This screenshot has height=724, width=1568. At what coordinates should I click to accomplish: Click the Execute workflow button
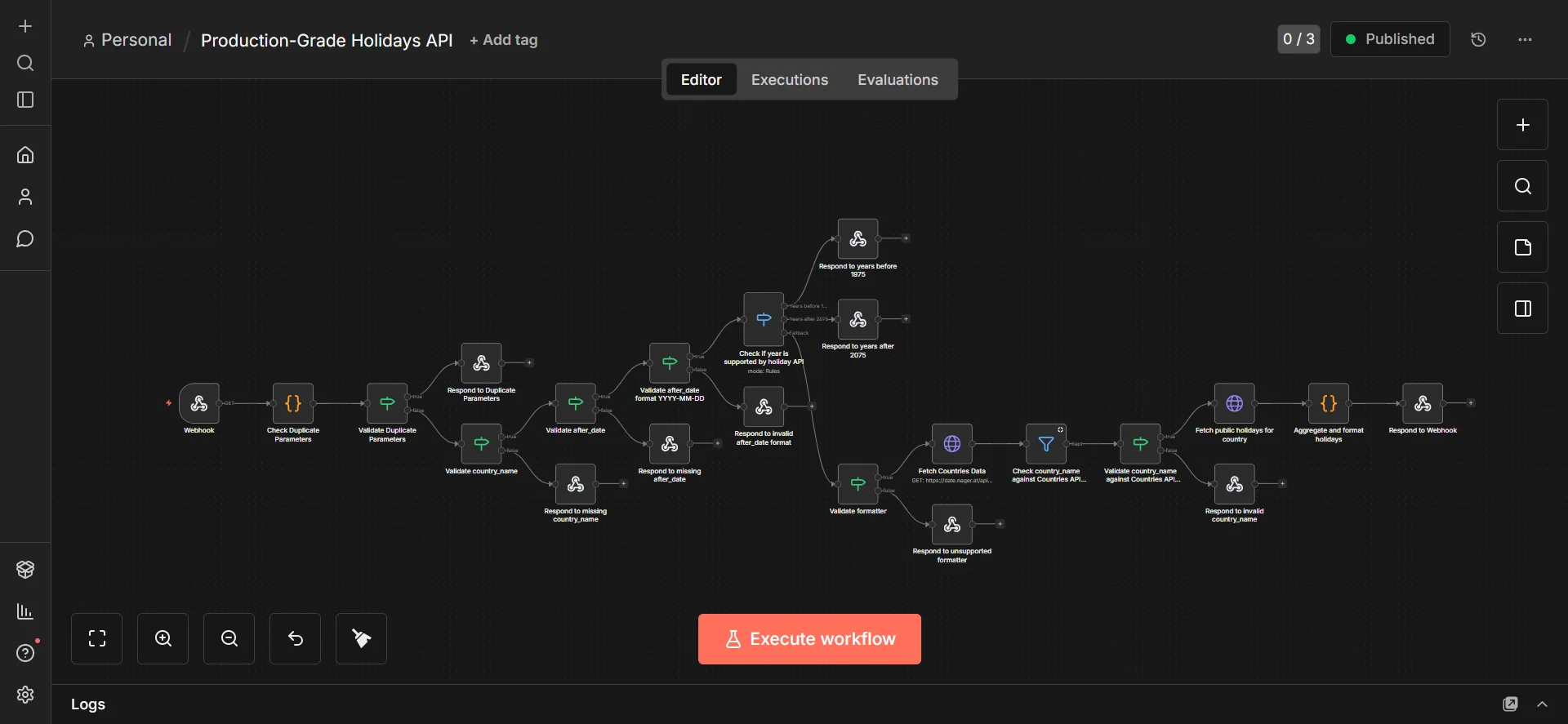pos(809,639)
